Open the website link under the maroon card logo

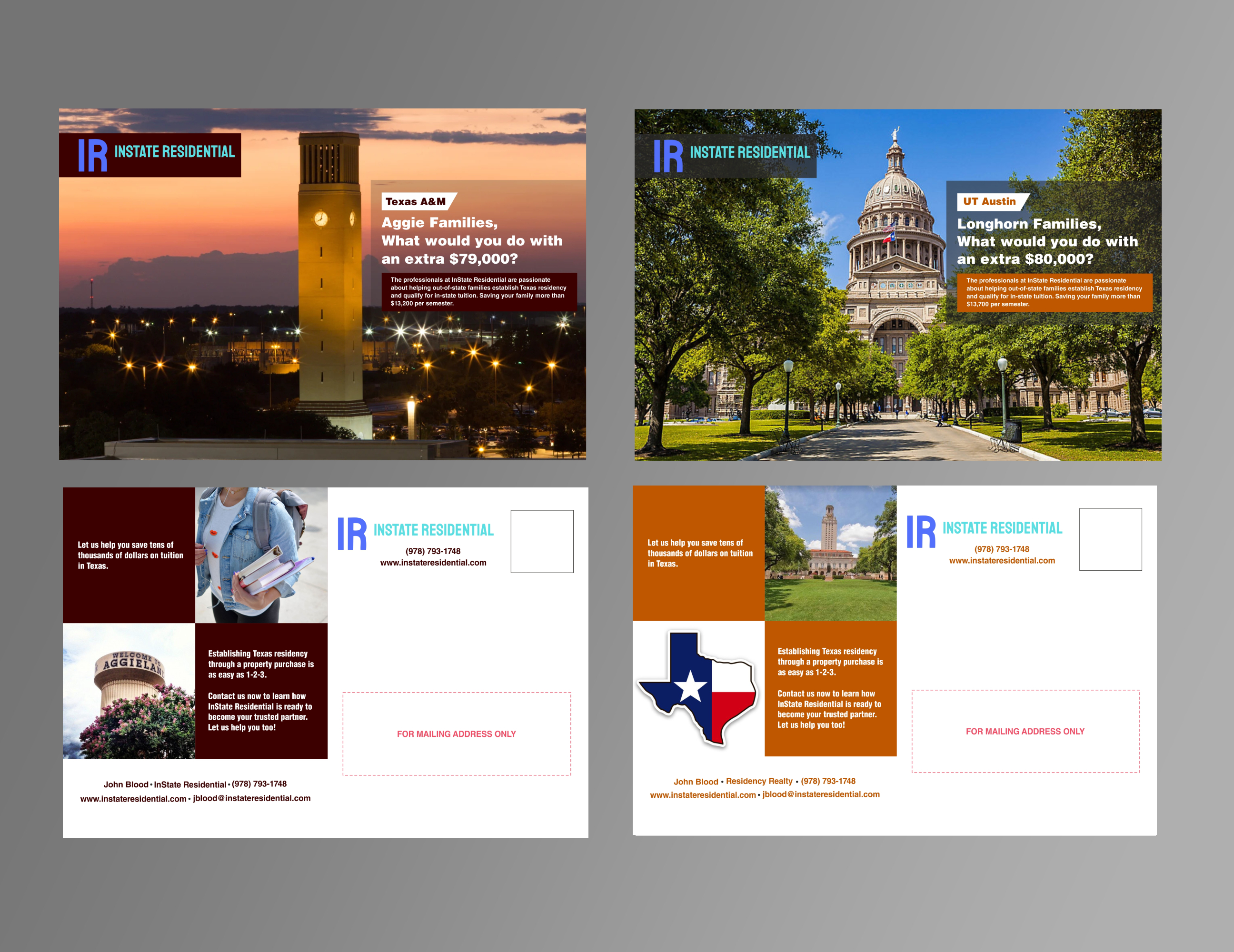click(x=433, y=563)
